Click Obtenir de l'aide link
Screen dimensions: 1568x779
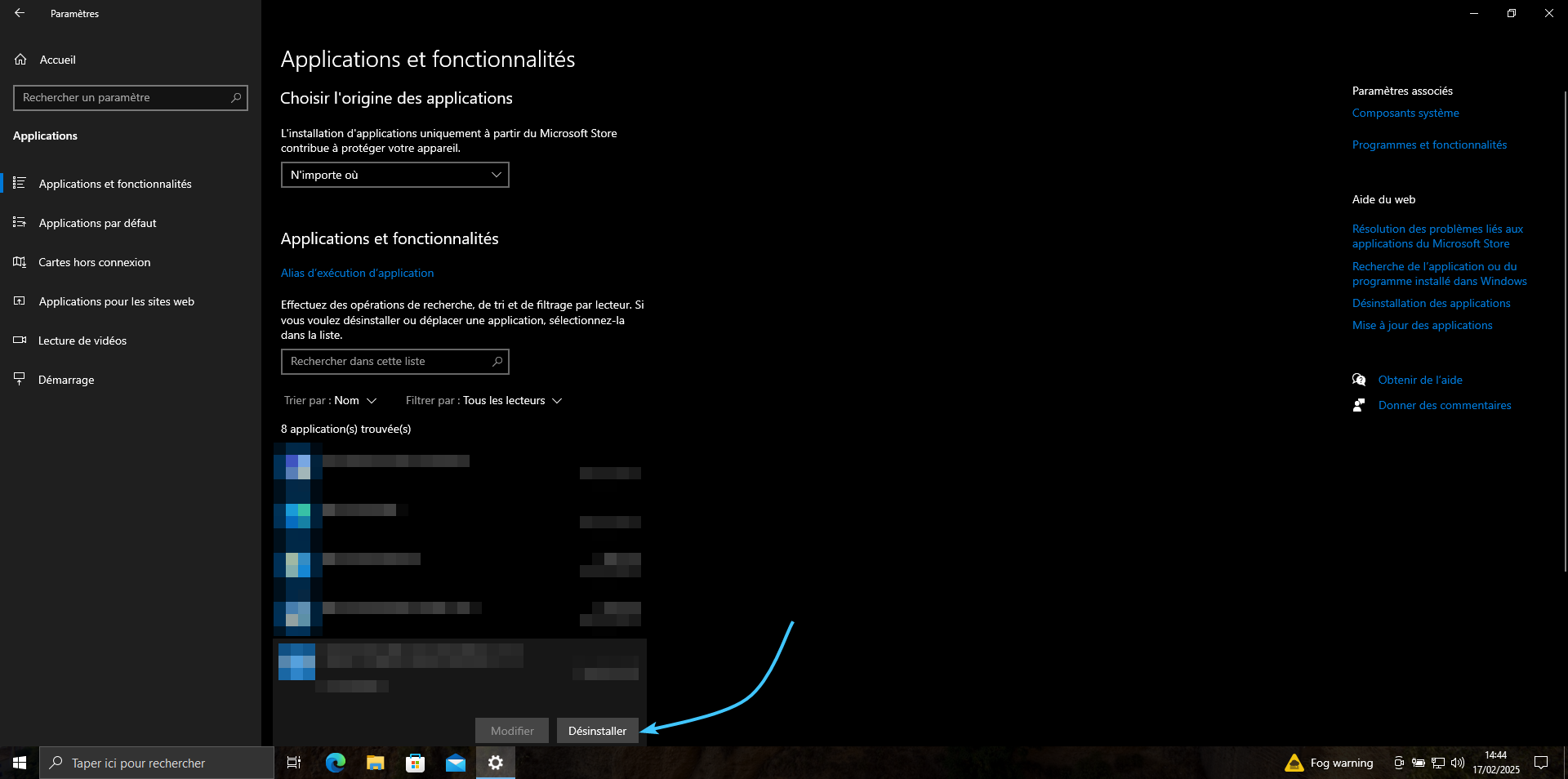click(x=1419, y=380)
